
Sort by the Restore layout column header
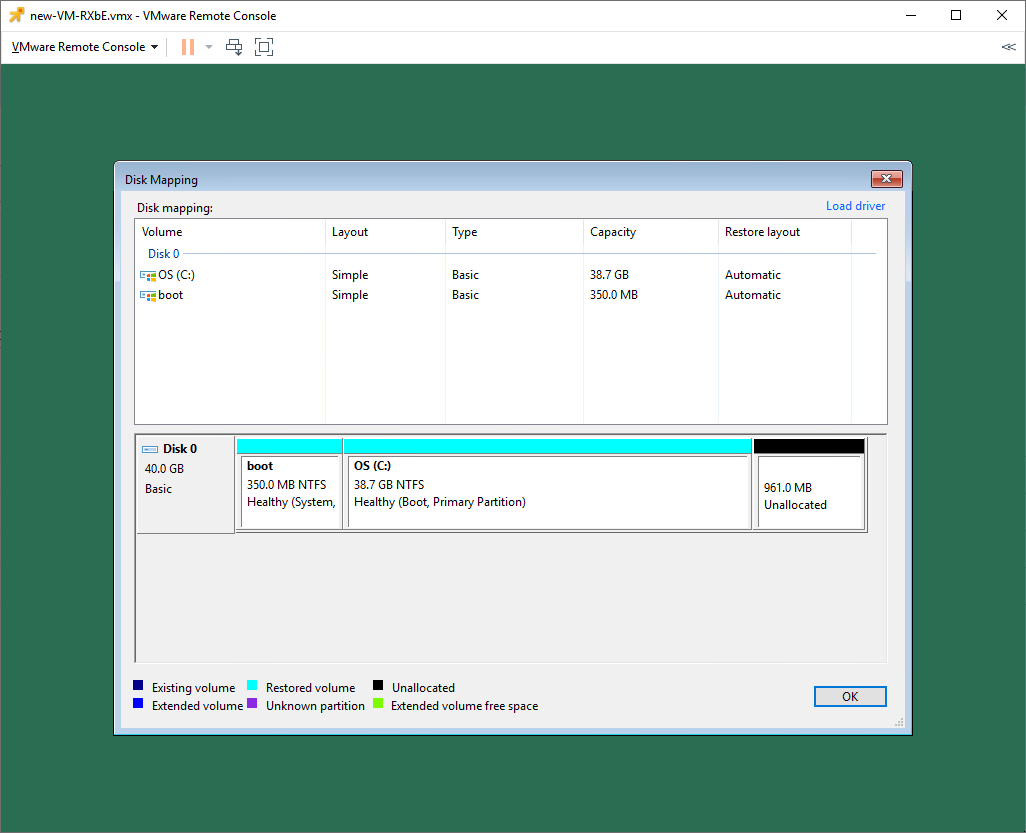click(x=785, y=232)
